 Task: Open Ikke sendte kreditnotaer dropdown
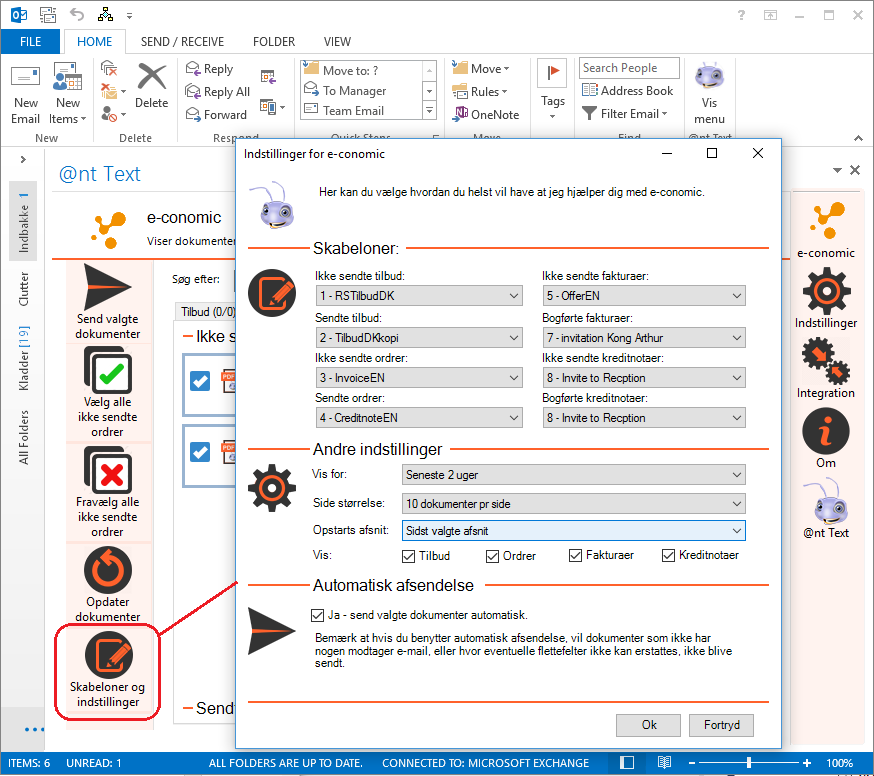click(x=644, y=377)
